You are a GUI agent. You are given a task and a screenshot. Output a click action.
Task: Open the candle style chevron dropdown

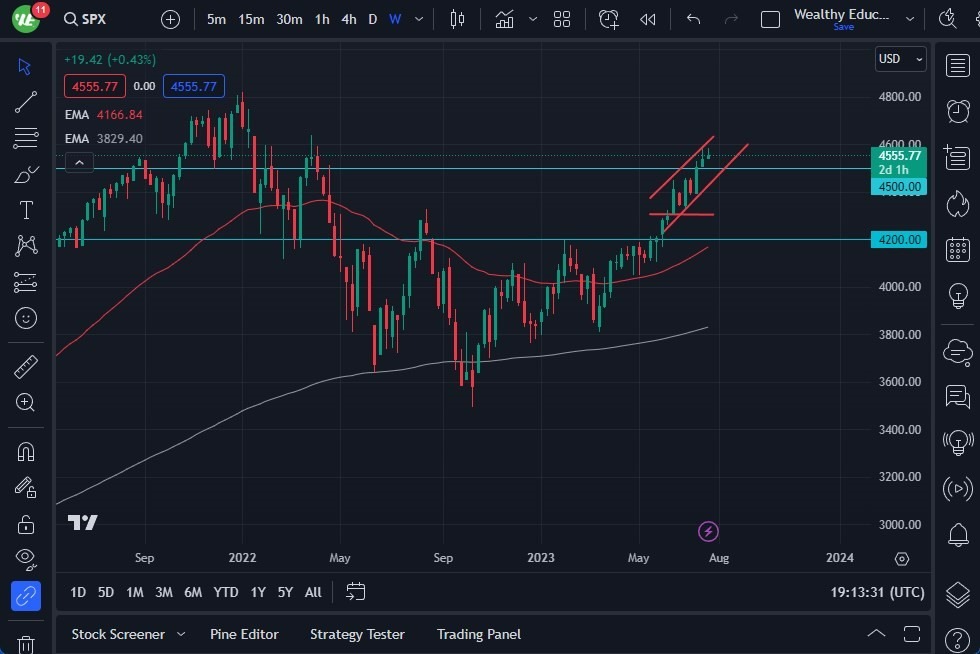(x=533, y=19)
